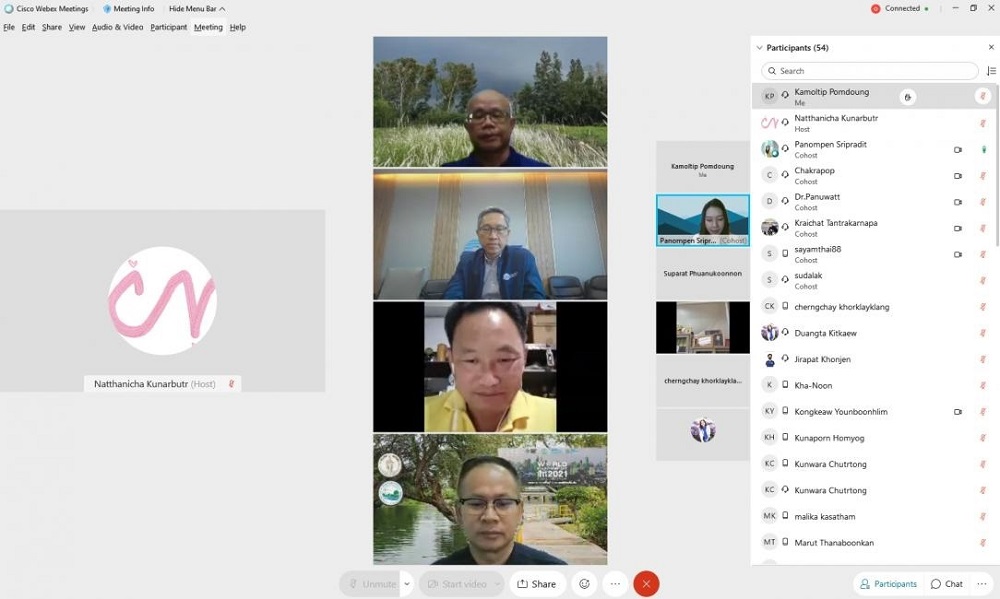Image resolution: width=1000 pixels, height=599 pixels.
Task: Leave the meeting with the red button
Action: pos(646,584)
